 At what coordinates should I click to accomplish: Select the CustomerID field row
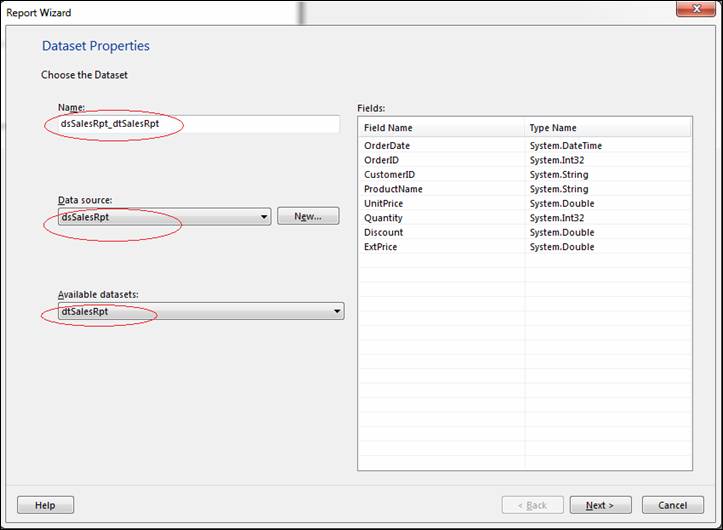[x=525, y=174]
